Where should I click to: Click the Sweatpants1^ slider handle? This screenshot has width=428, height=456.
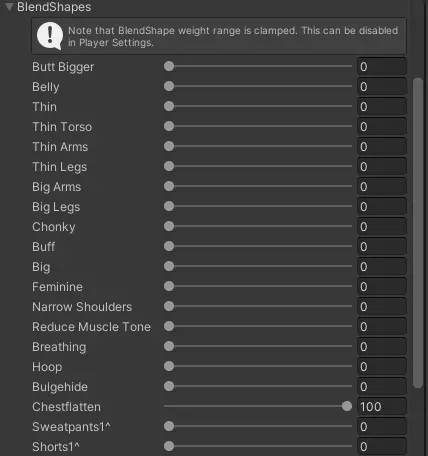point(169,426)
